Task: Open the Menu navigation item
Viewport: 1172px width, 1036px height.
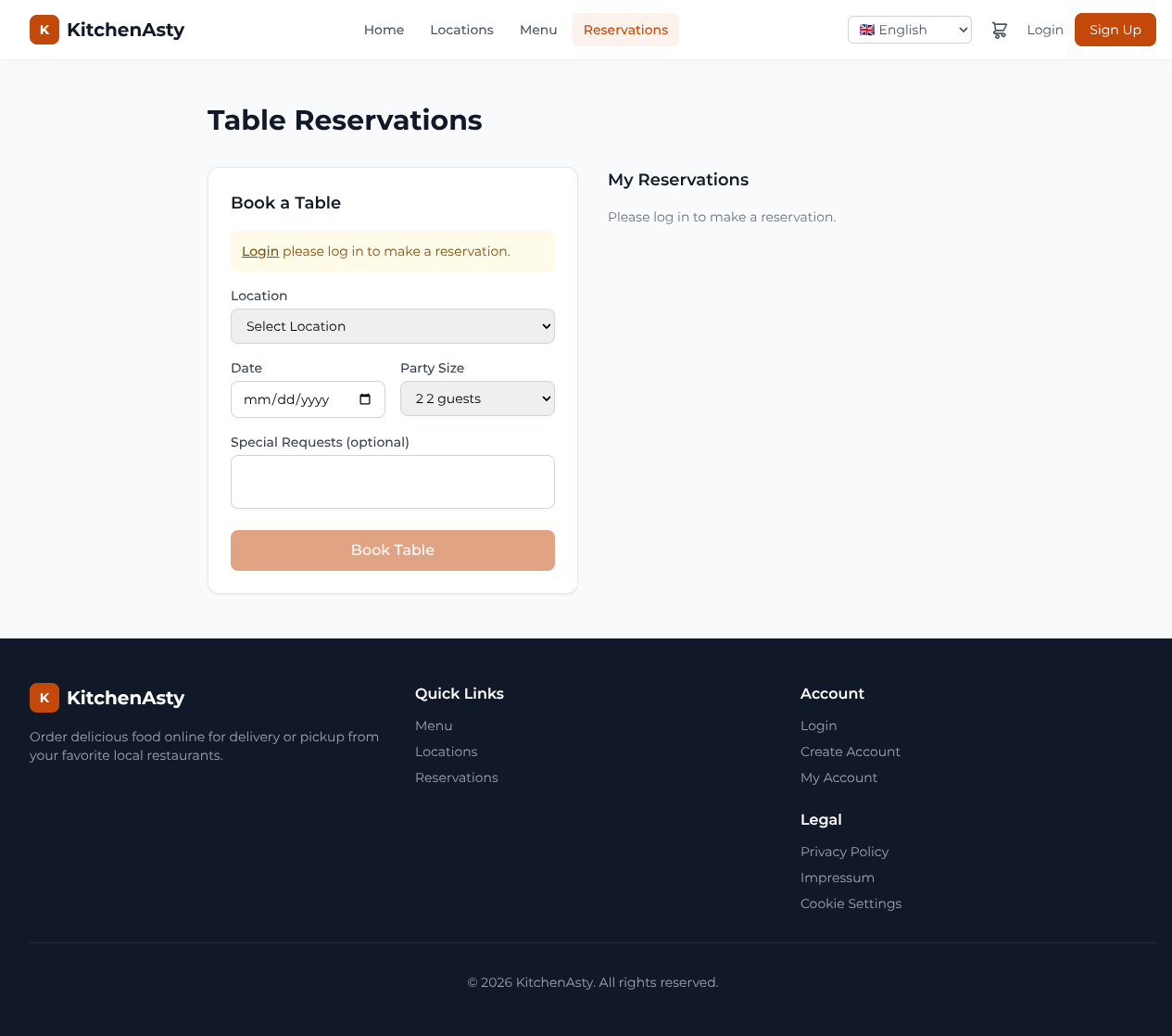Action: [x=538, y=29]
